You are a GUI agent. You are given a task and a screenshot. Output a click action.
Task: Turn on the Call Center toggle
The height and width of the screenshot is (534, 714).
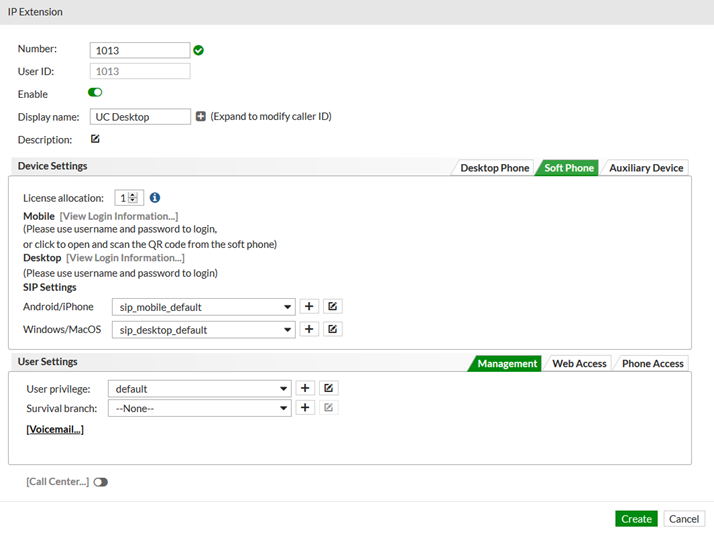[x=100, y=482]
